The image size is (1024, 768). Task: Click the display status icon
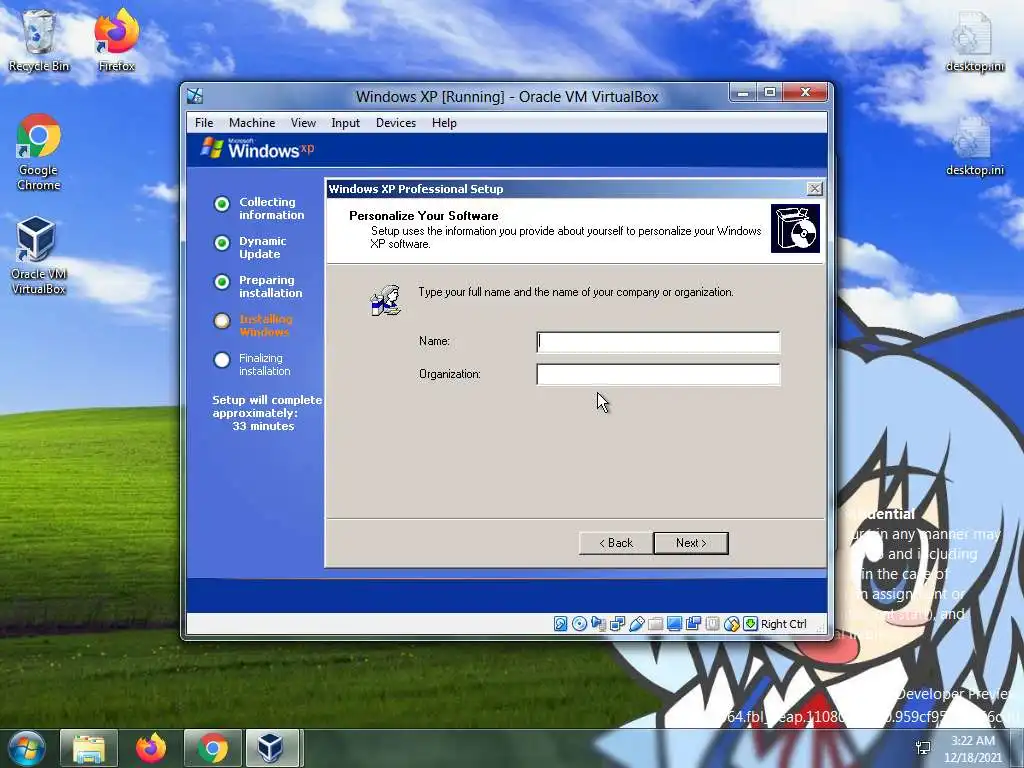click(674, 624)
